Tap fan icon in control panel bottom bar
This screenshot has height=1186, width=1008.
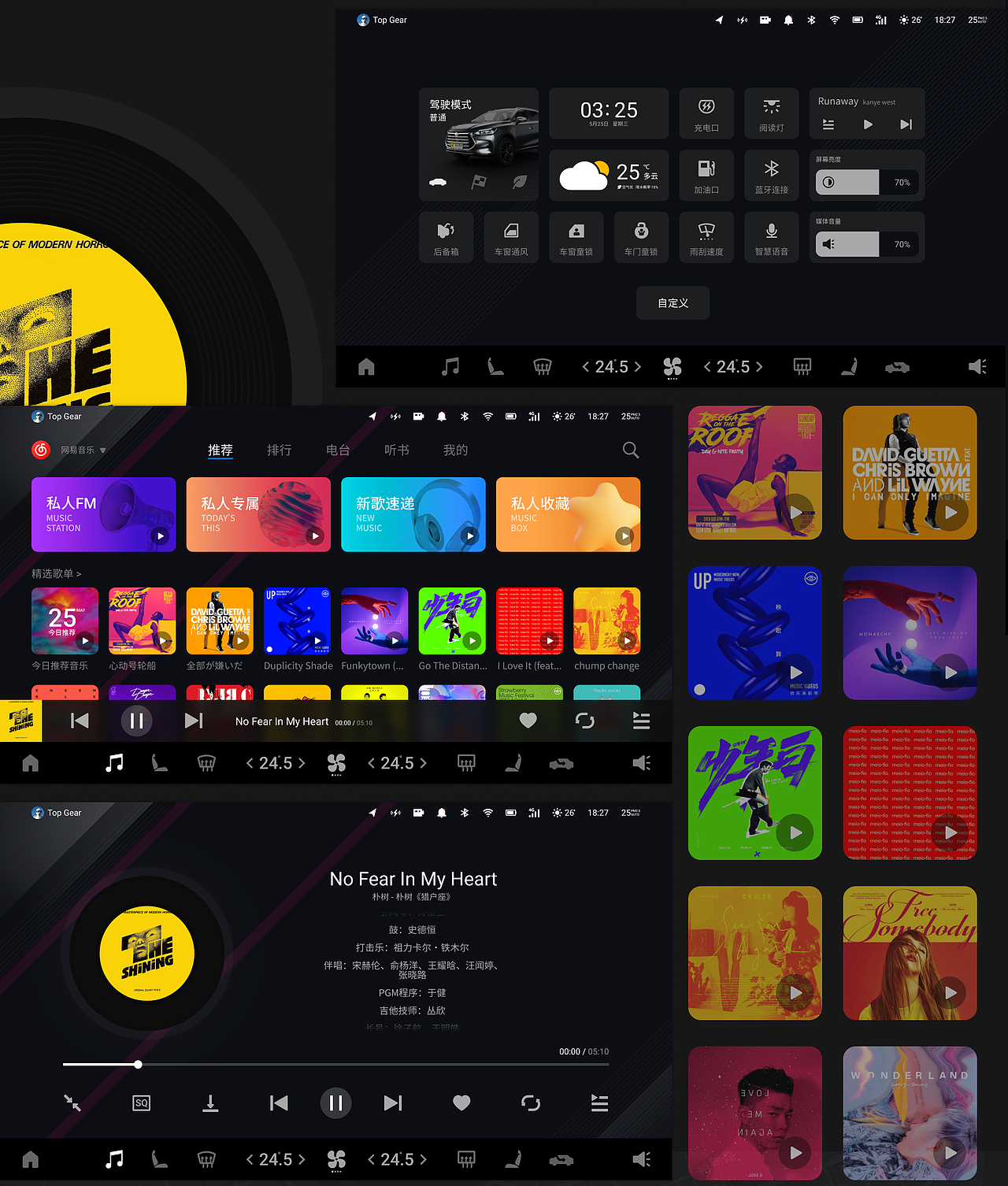coord(673,367)
